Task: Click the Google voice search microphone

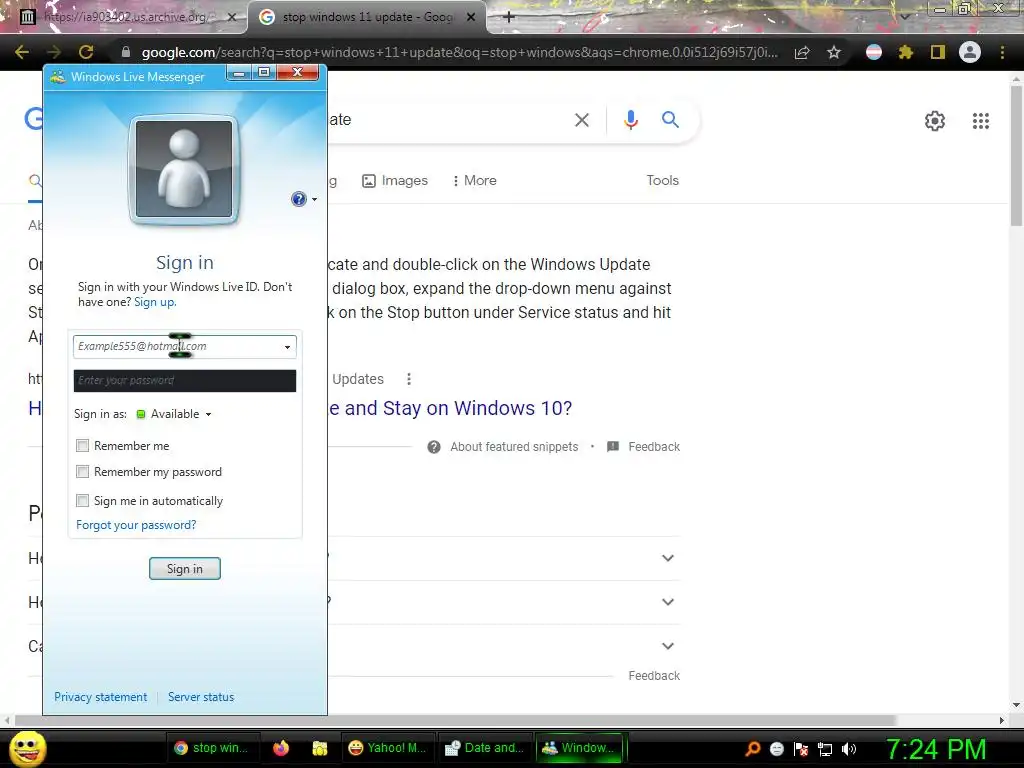Action: click(x=630, y=120)
